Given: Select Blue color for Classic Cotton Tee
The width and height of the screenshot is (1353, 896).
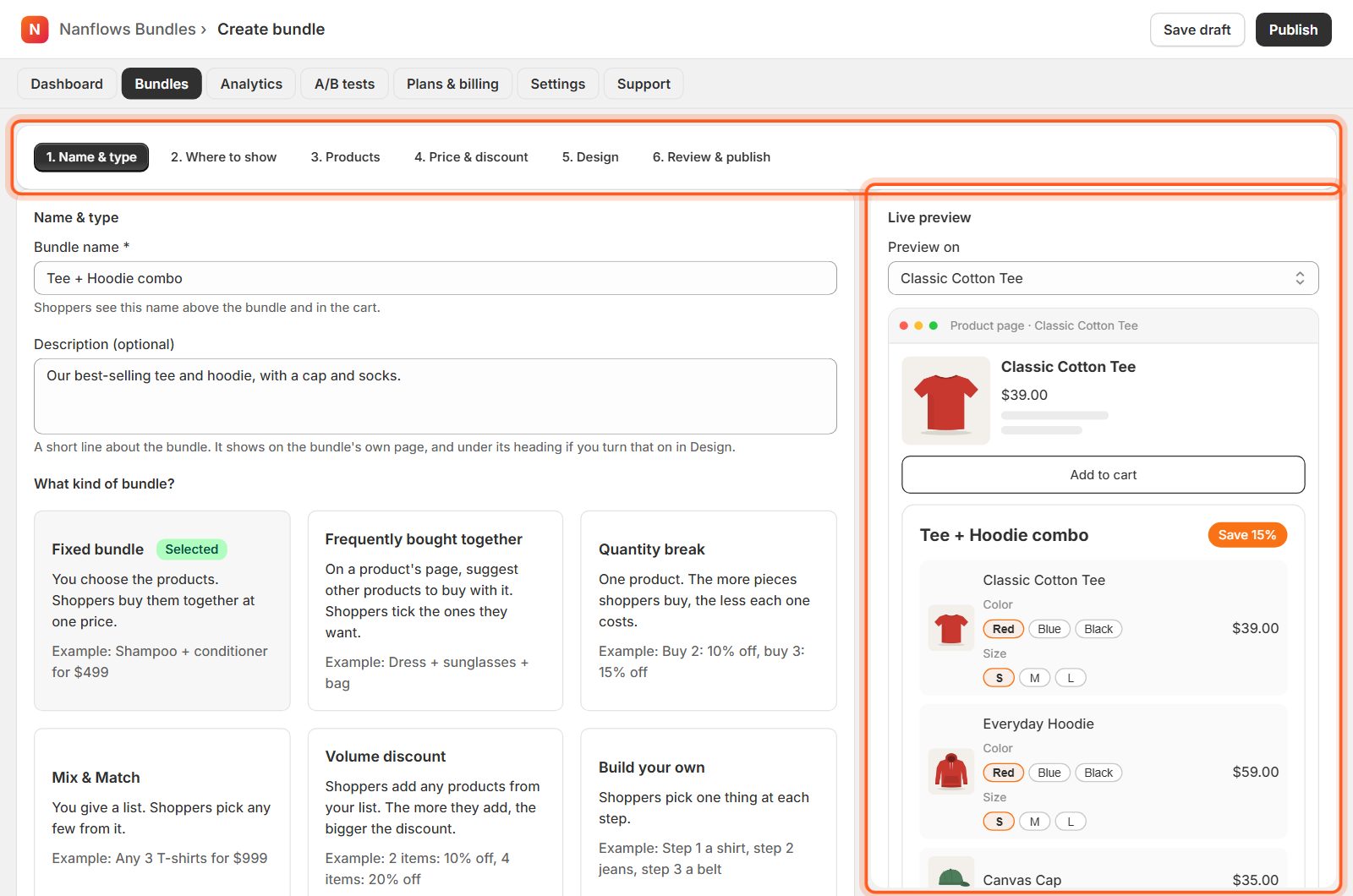Looking at the screenshot, I should [x=1049, y=629].
